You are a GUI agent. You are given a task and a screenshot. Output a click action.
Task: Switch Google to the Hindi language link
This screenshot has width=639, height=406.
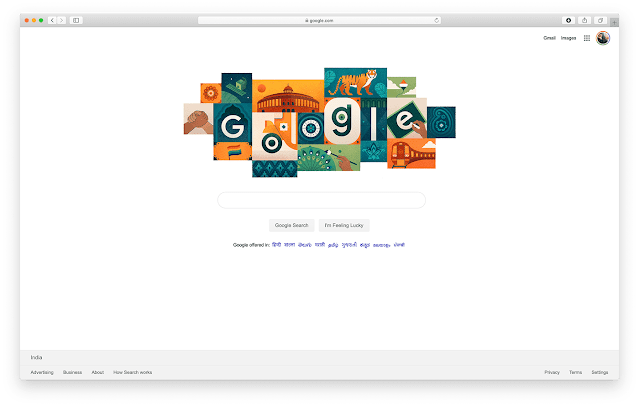pos(276,245)
